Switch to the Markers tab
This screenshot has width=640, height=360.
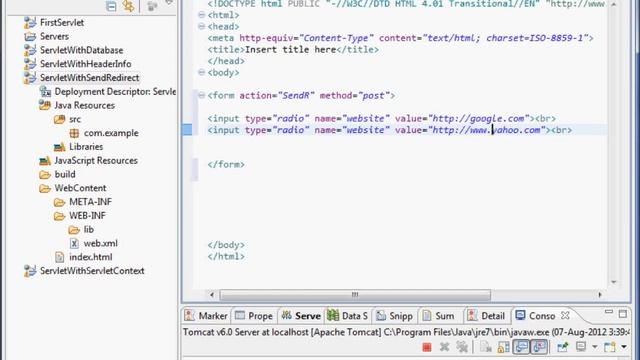click(x=206, y=316)
